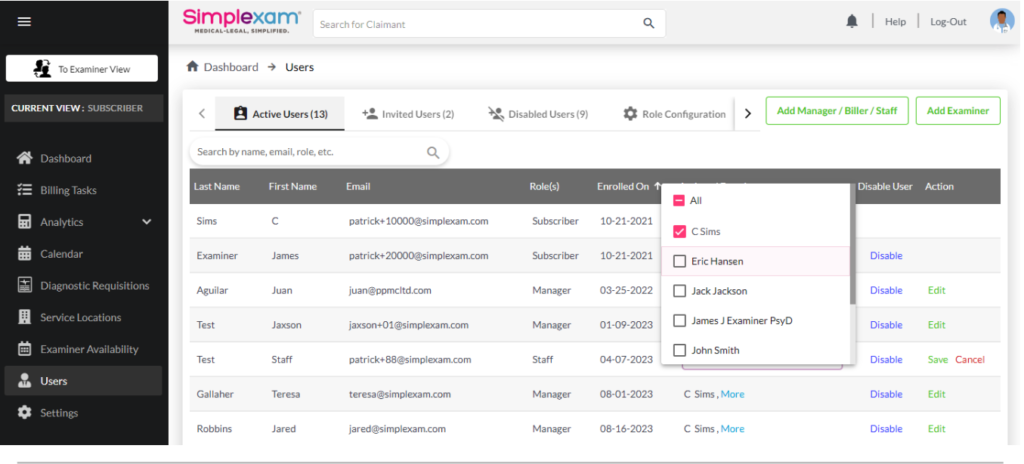Click the Add Examiner button
This screenshot has width=1024, height=464.
point(957,111)
